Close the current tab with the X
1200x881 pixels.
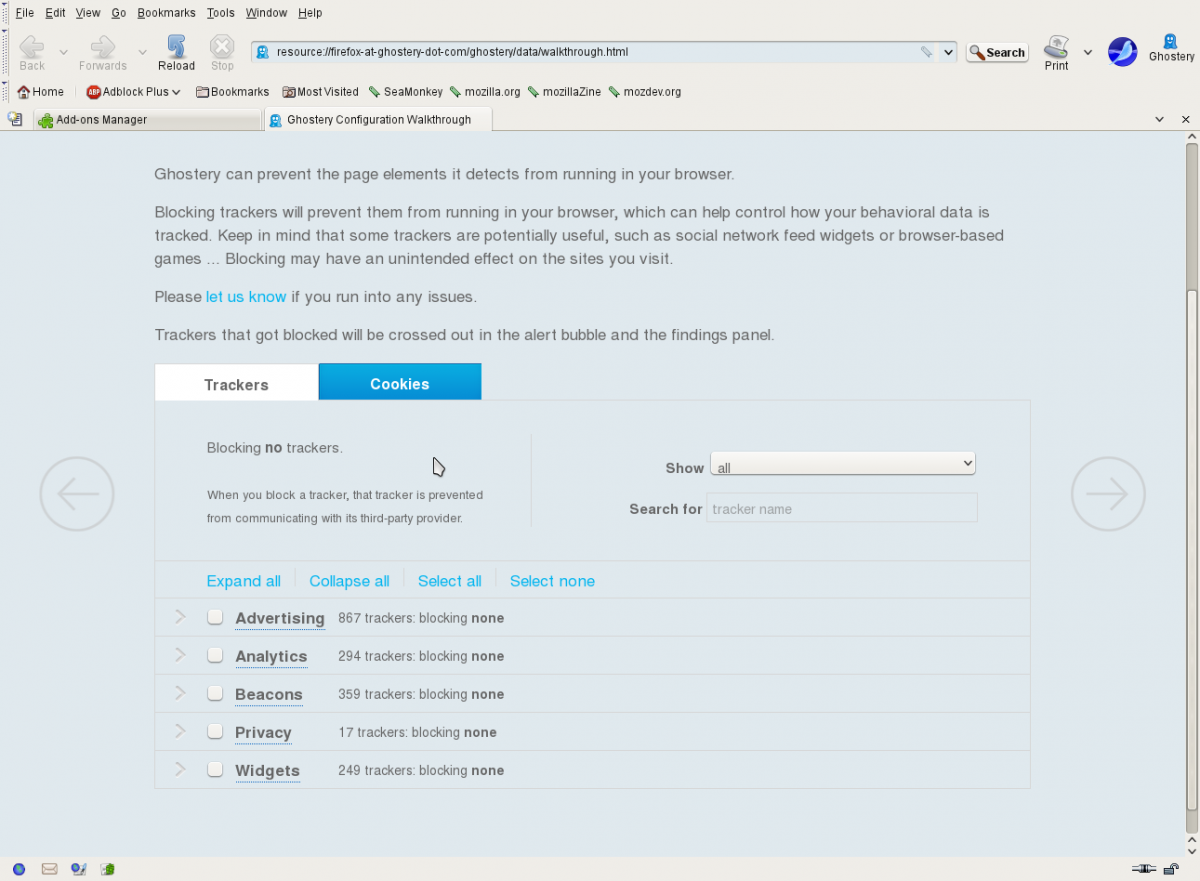(1186, 119)
